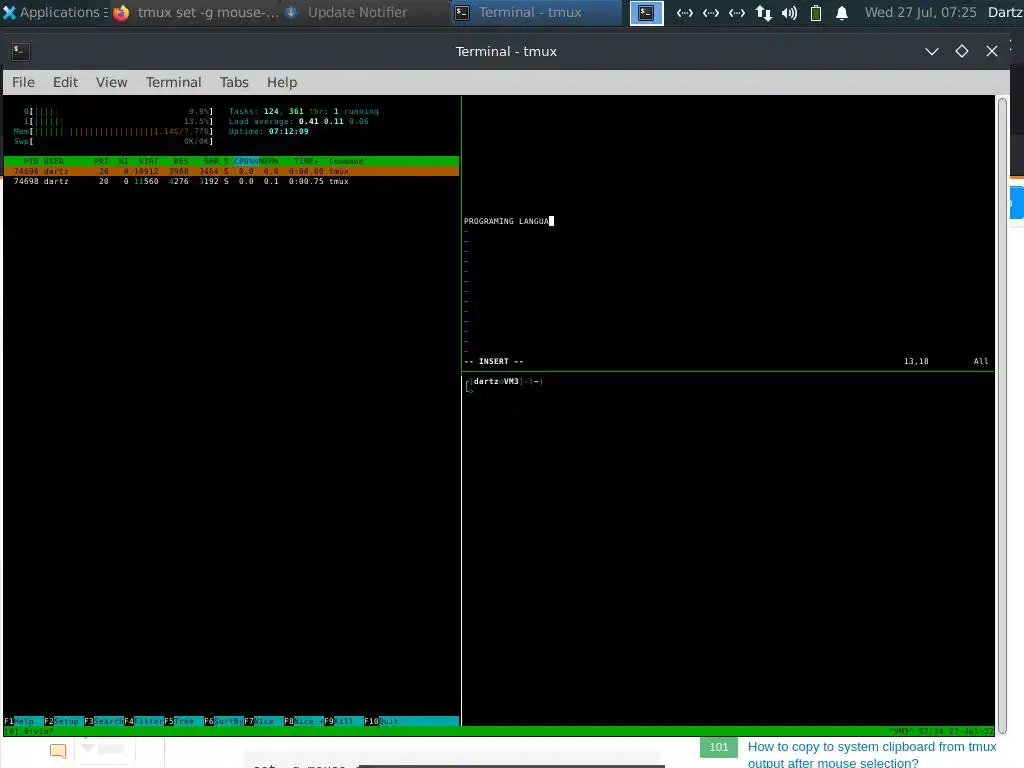This screenshot has width=1024, height=768.
Task: Open the Applications menu icon
Action: [9, 12]
